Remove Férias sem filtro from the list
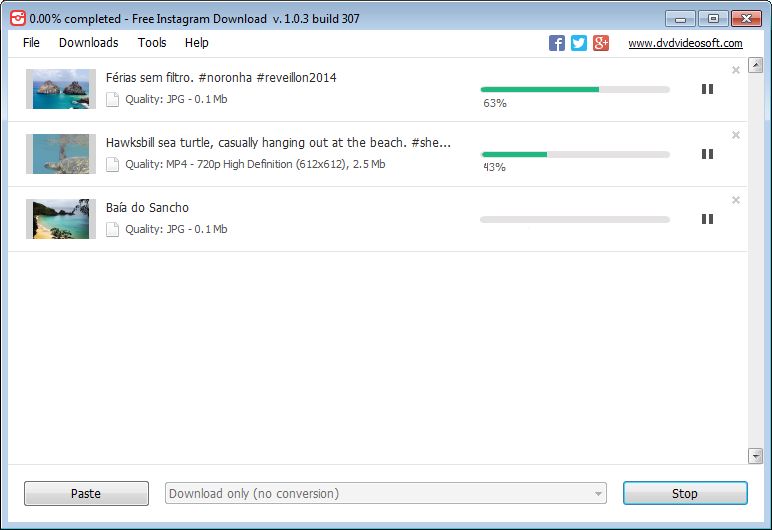This screenshot has height=530, width=772. coord(736,70)
